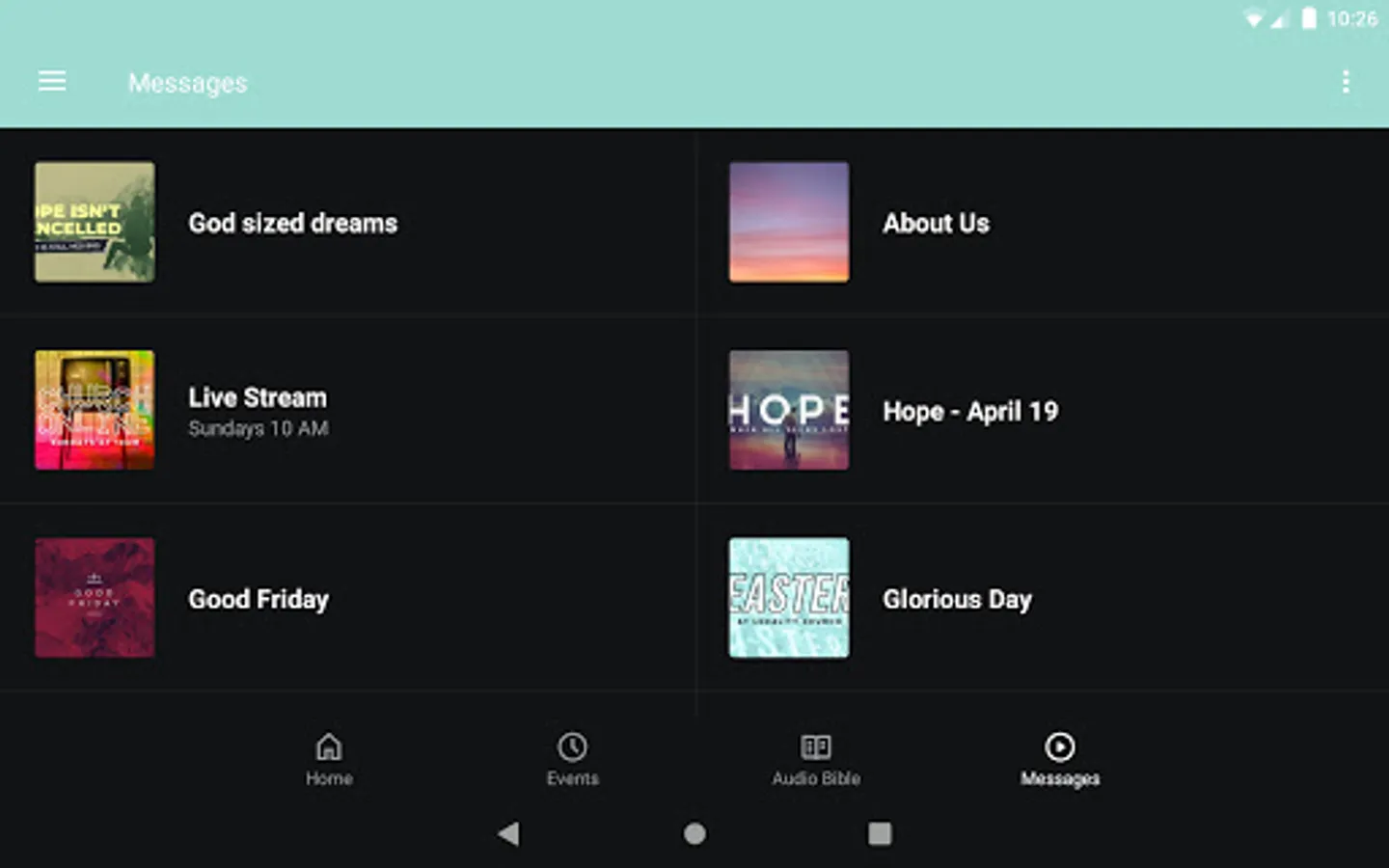Screen dimensions: 1389x868
Task: Tap the Android recent apps button
Action: tap(880, 833)
